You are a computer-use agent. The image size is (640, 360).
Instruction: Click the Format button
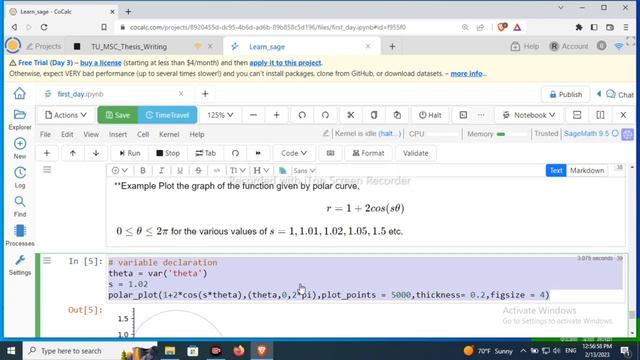[x=368, y=153]
